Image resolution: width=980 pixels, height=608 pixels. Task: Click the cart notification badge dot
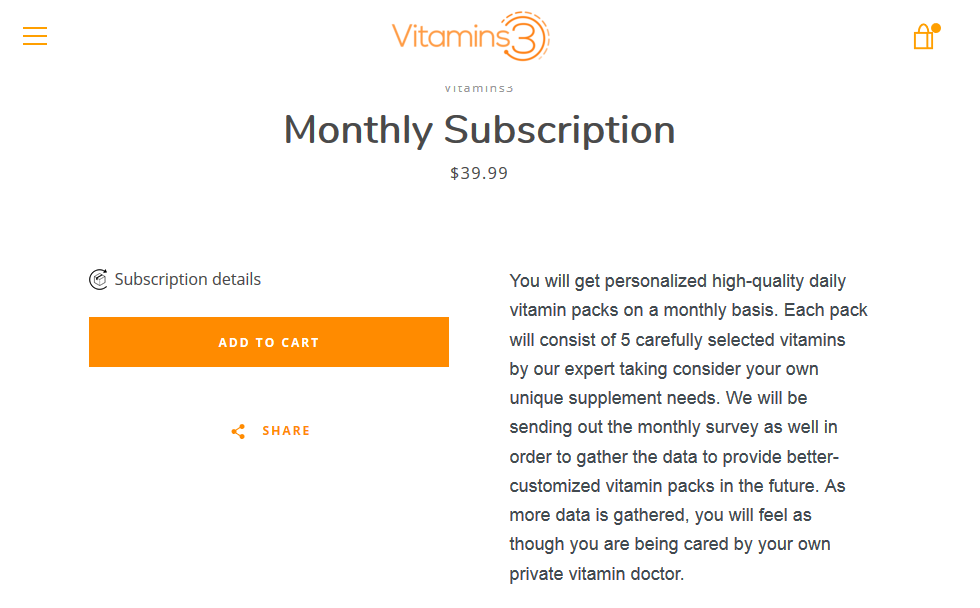tap(934, 28)
